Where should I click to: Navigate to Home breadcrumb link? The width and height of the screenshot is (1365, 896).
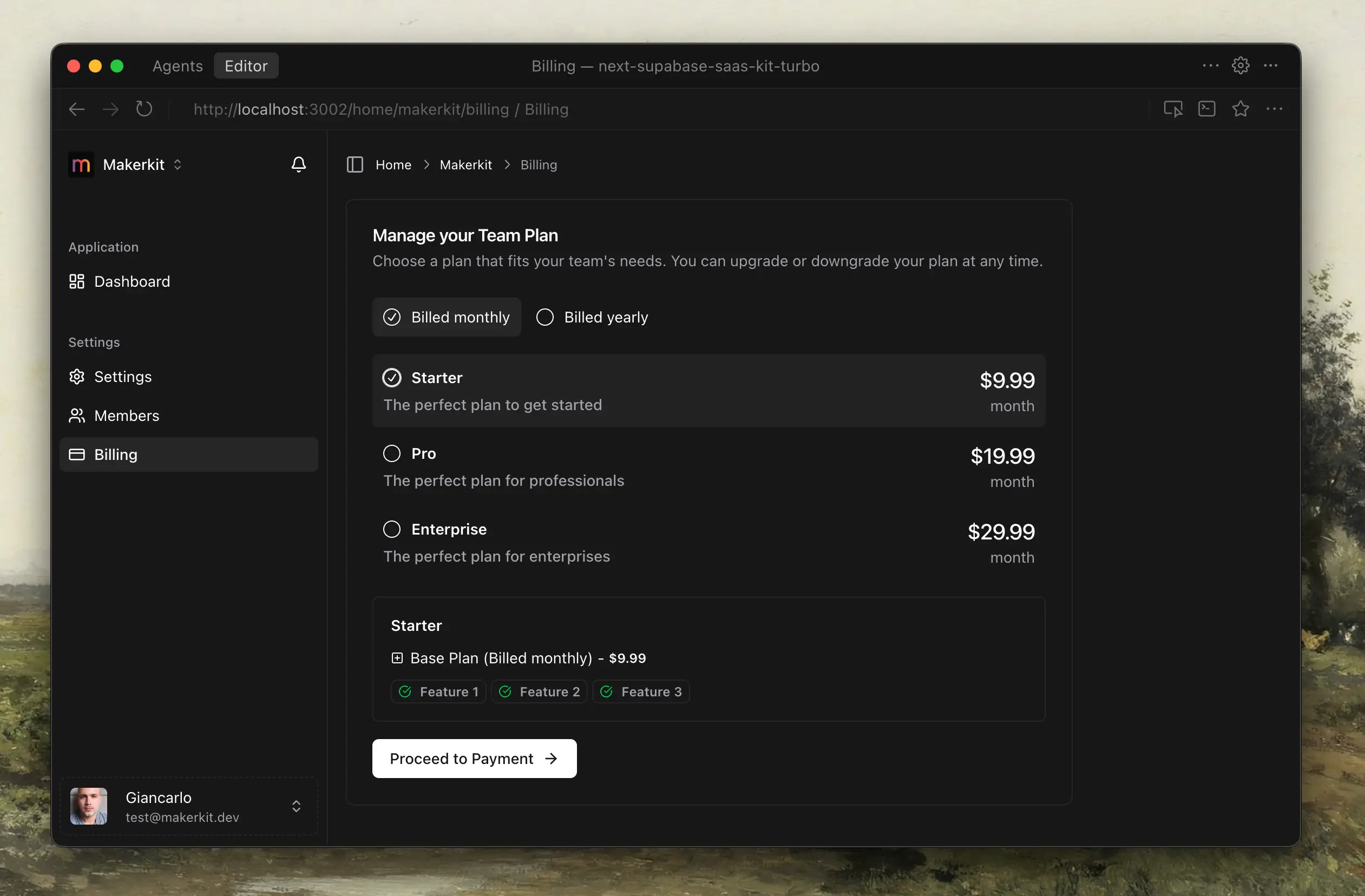[393, 164]
